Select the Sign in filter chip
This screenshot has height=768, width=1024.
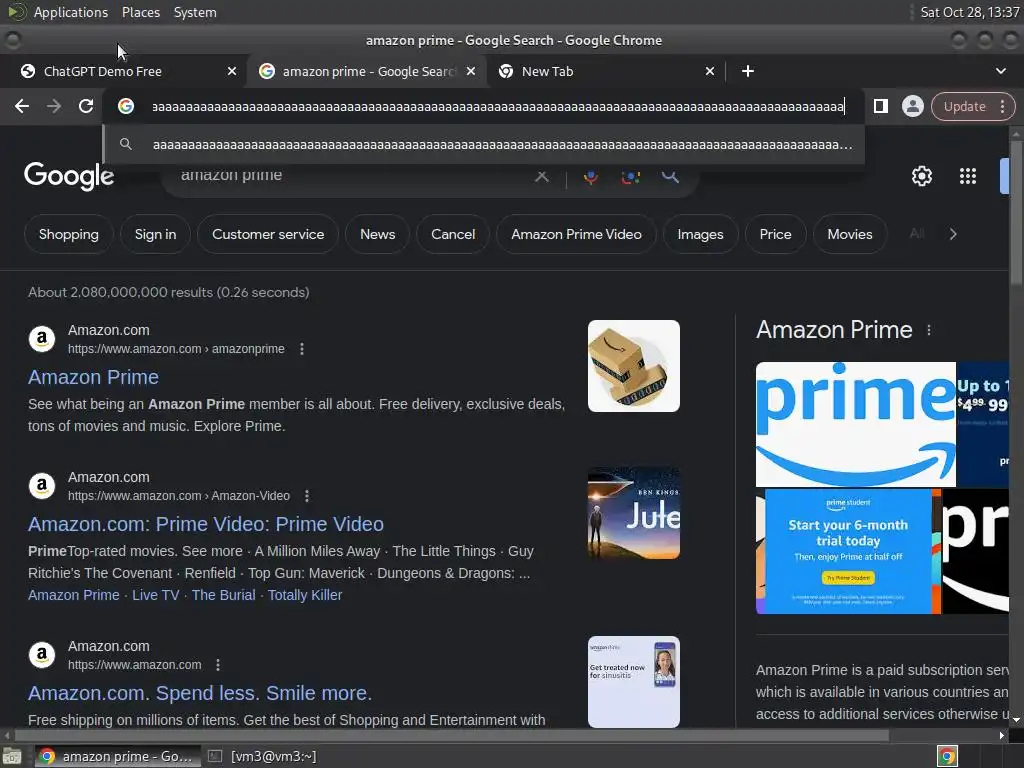pyautogui.click(x=155, y=234)
